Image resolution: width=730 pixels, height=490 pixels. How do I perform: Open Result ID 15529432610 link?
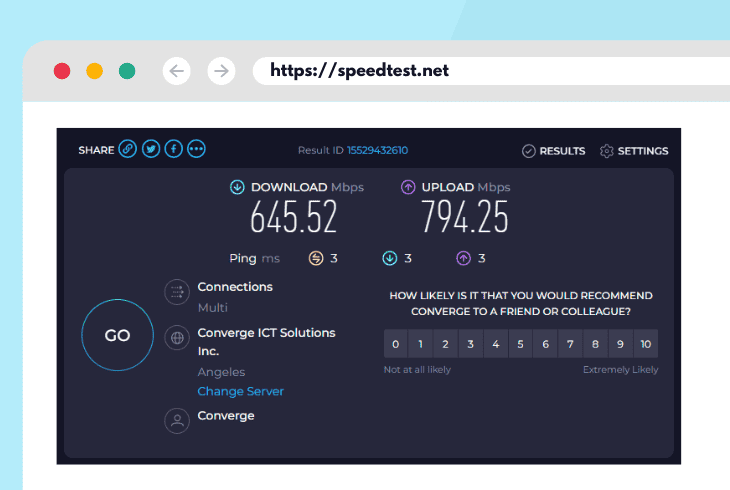click(378, 150)
